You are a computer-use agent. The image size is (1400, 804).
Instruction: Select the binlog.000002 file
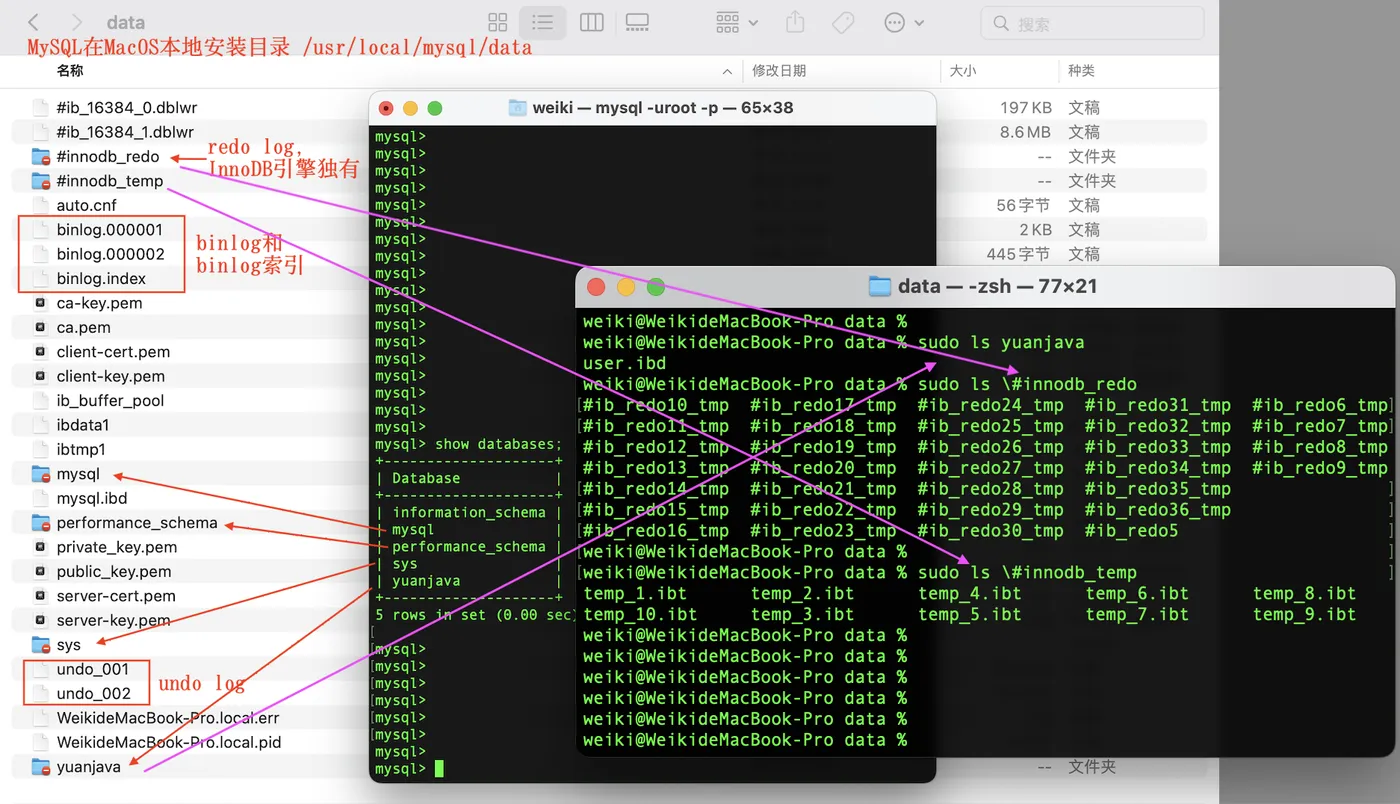pos(110,254)
